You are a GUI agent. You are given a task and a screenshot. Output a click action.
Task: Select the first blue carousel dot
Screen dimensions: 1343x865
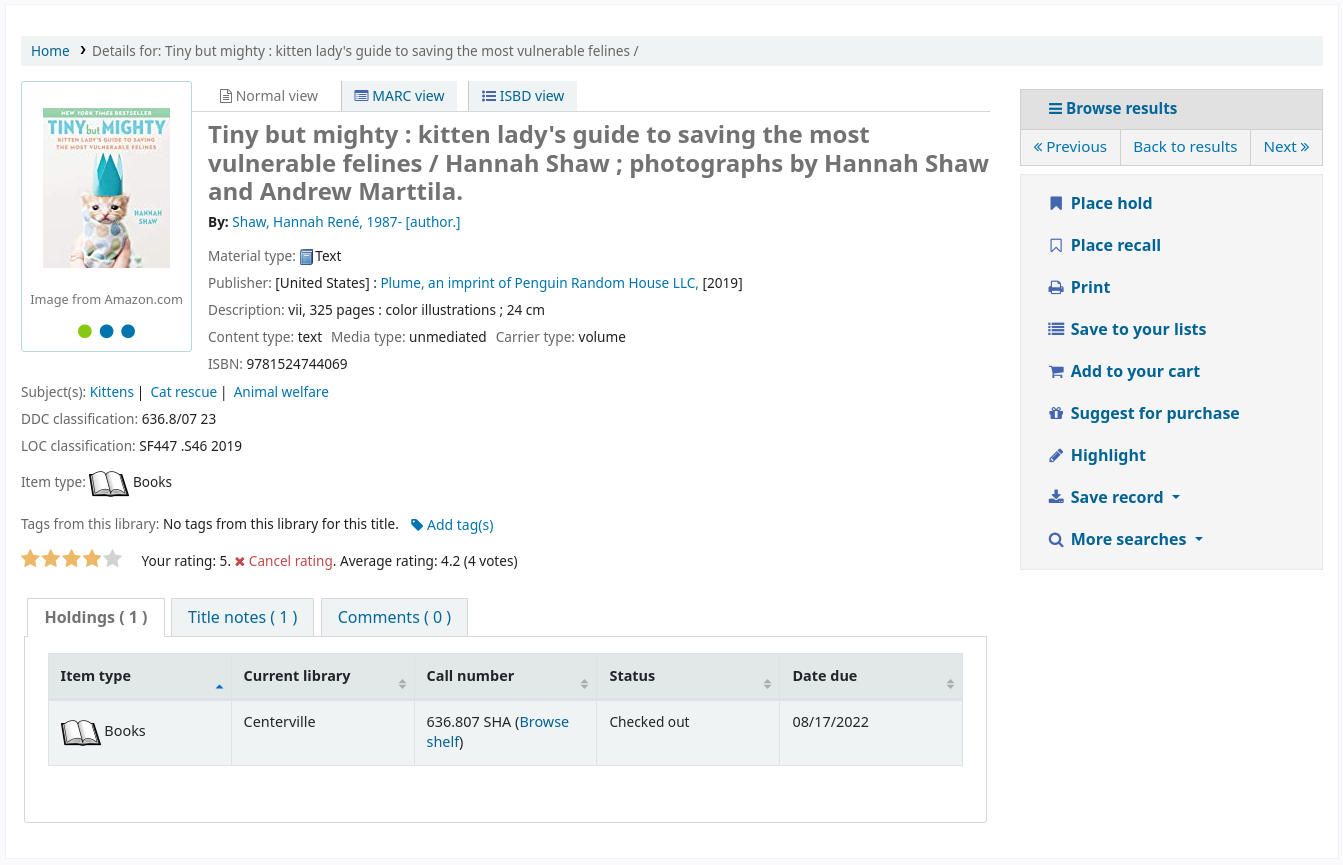107,331
